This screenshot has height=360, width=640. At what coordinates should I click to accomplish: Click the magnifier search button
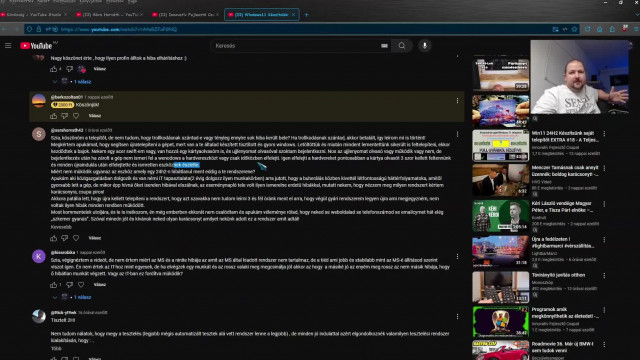402,46
